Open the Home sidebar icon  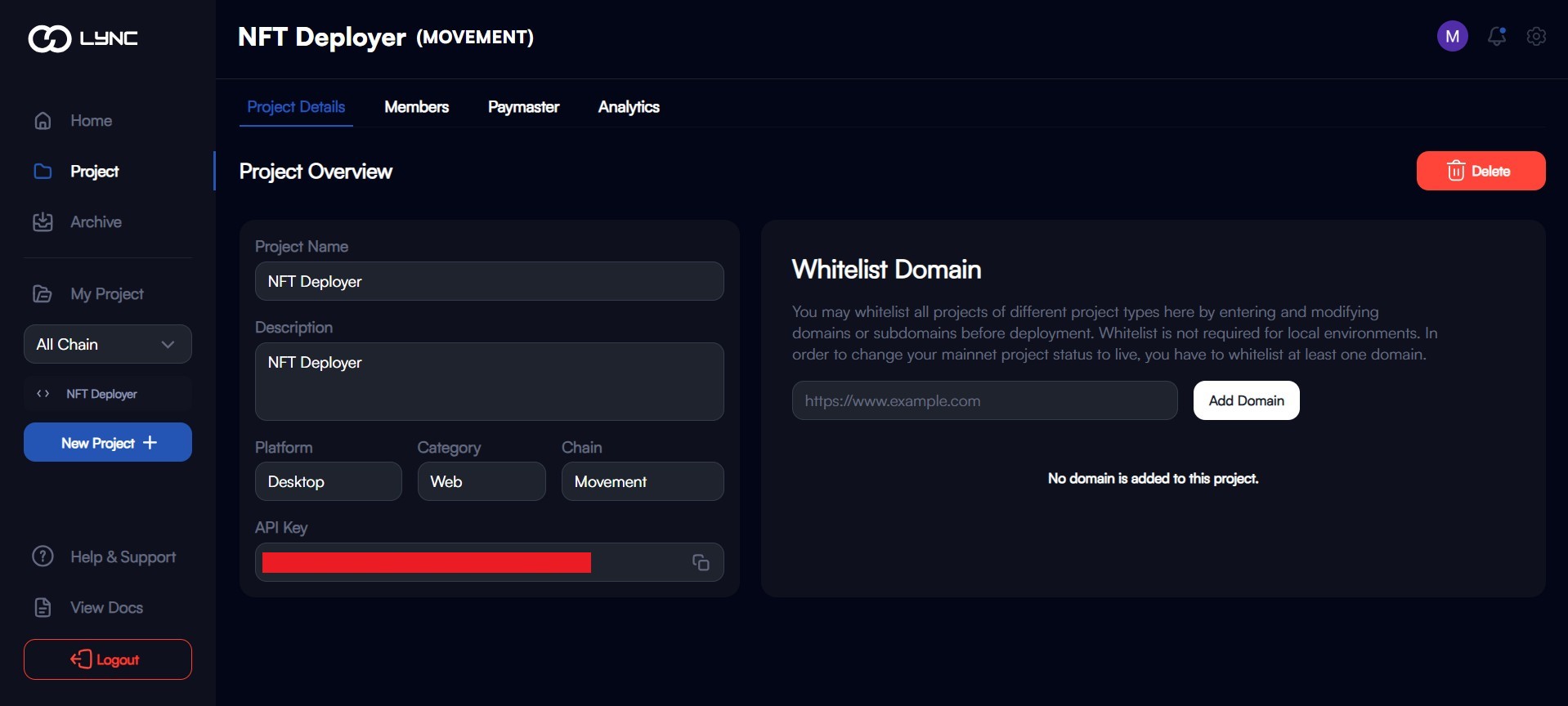(43, 121)
